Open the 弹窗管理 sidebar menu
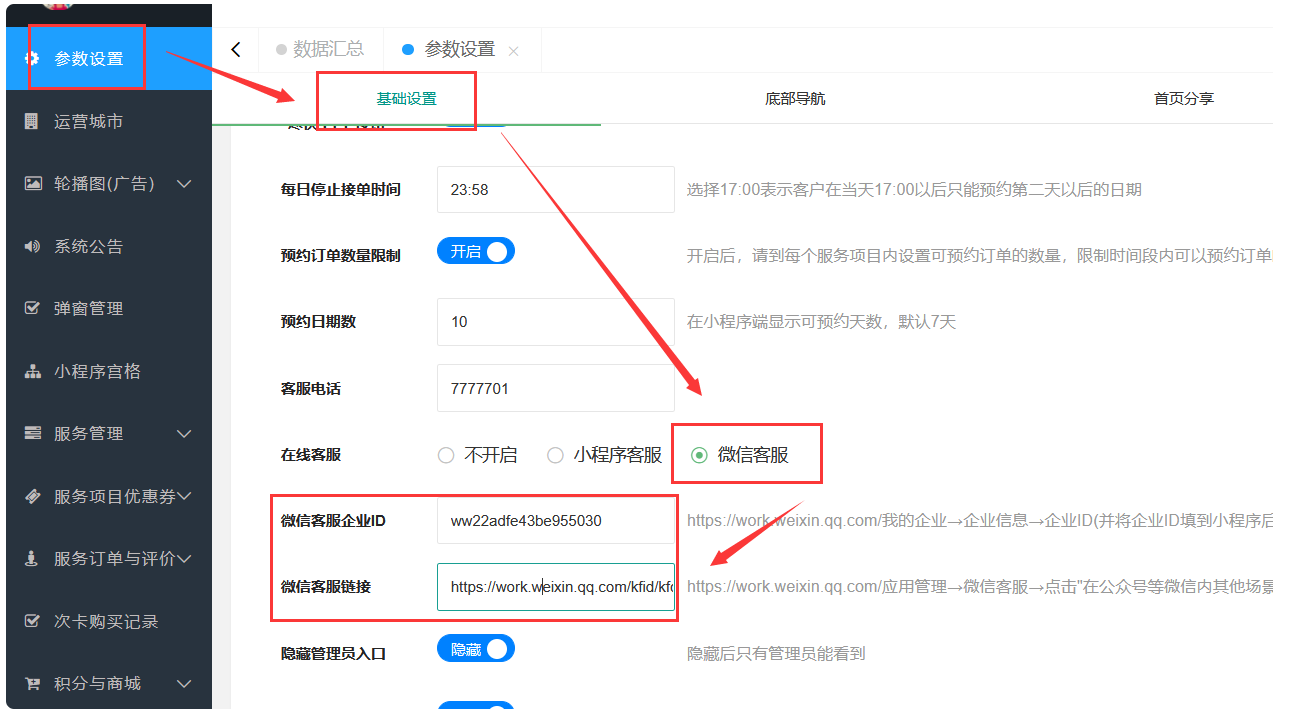 pos(109,308)
